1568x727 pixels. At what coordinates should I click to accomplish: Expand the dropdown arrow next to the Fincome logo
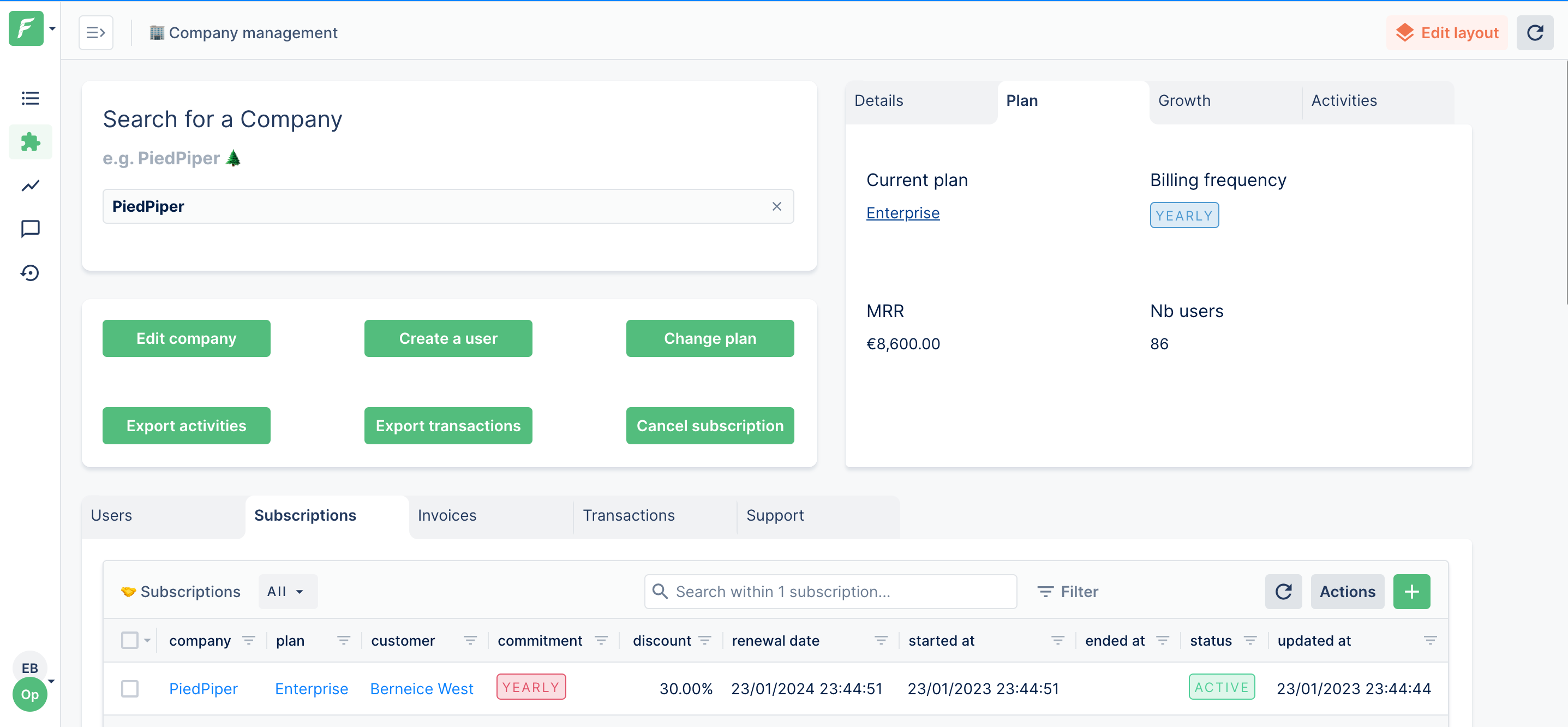(x=52, y=28)
